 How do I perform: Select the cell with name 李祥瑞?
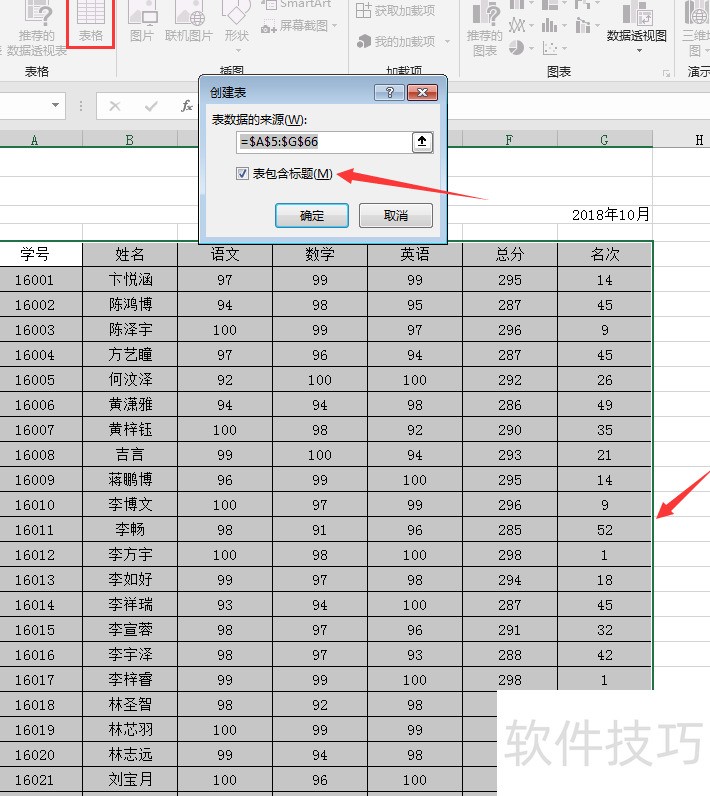pos(130,605)
